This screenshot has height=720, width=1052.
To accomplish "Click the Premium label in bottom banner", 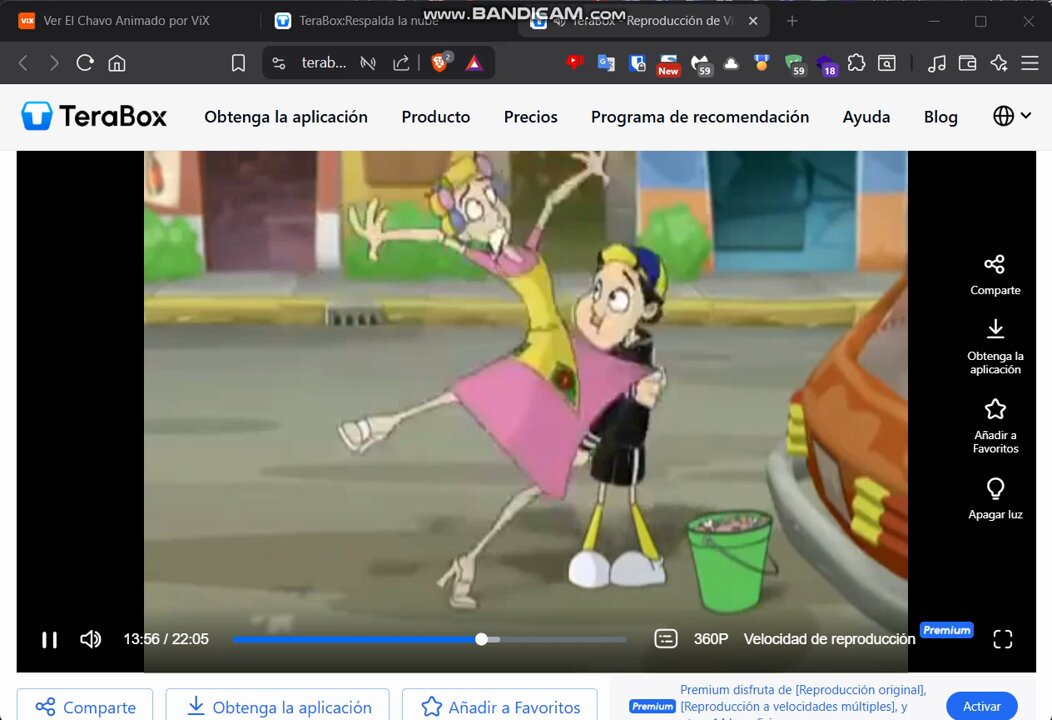I will [x=651, y=706].
